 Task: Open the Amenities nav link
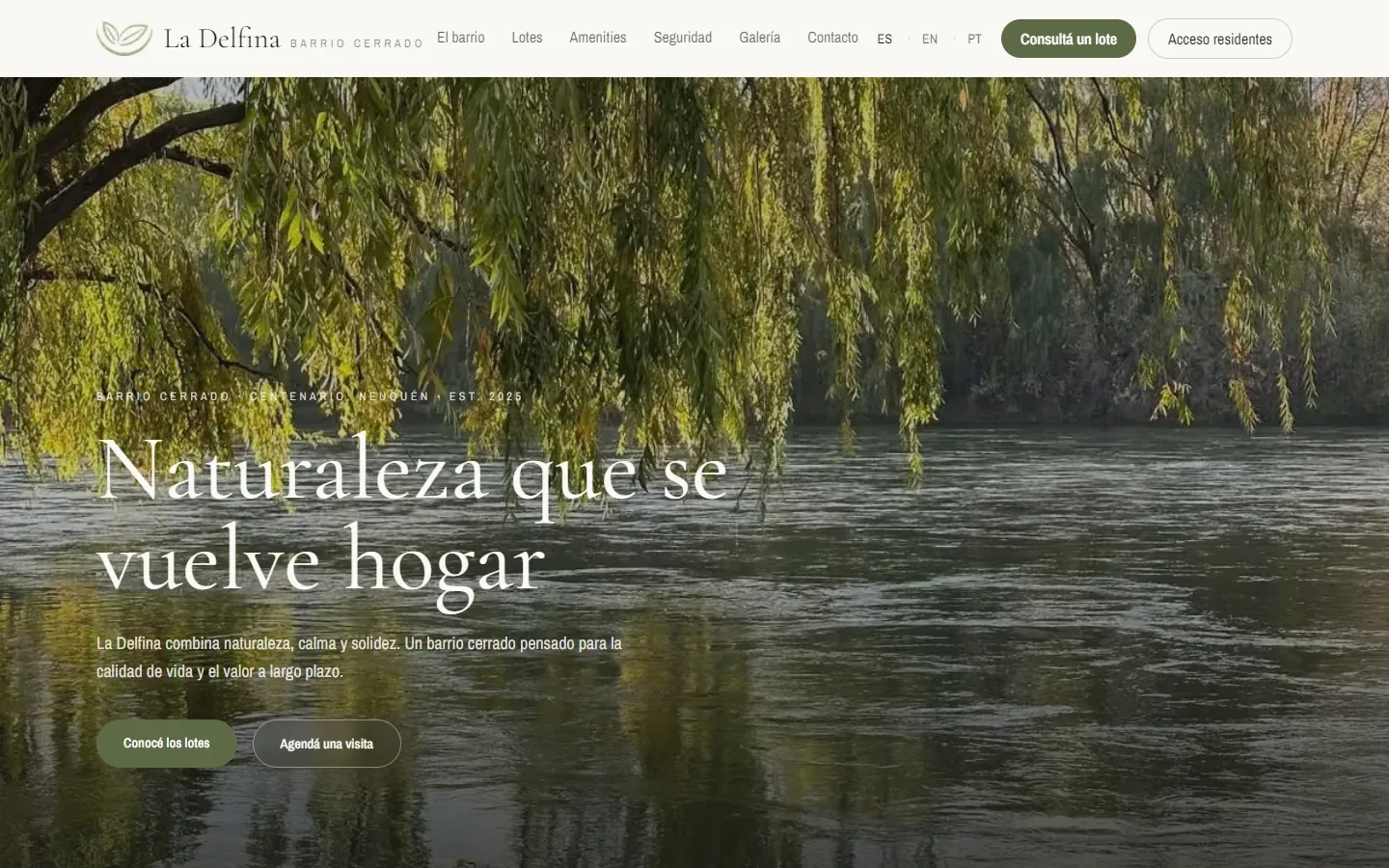click(598, 38)
